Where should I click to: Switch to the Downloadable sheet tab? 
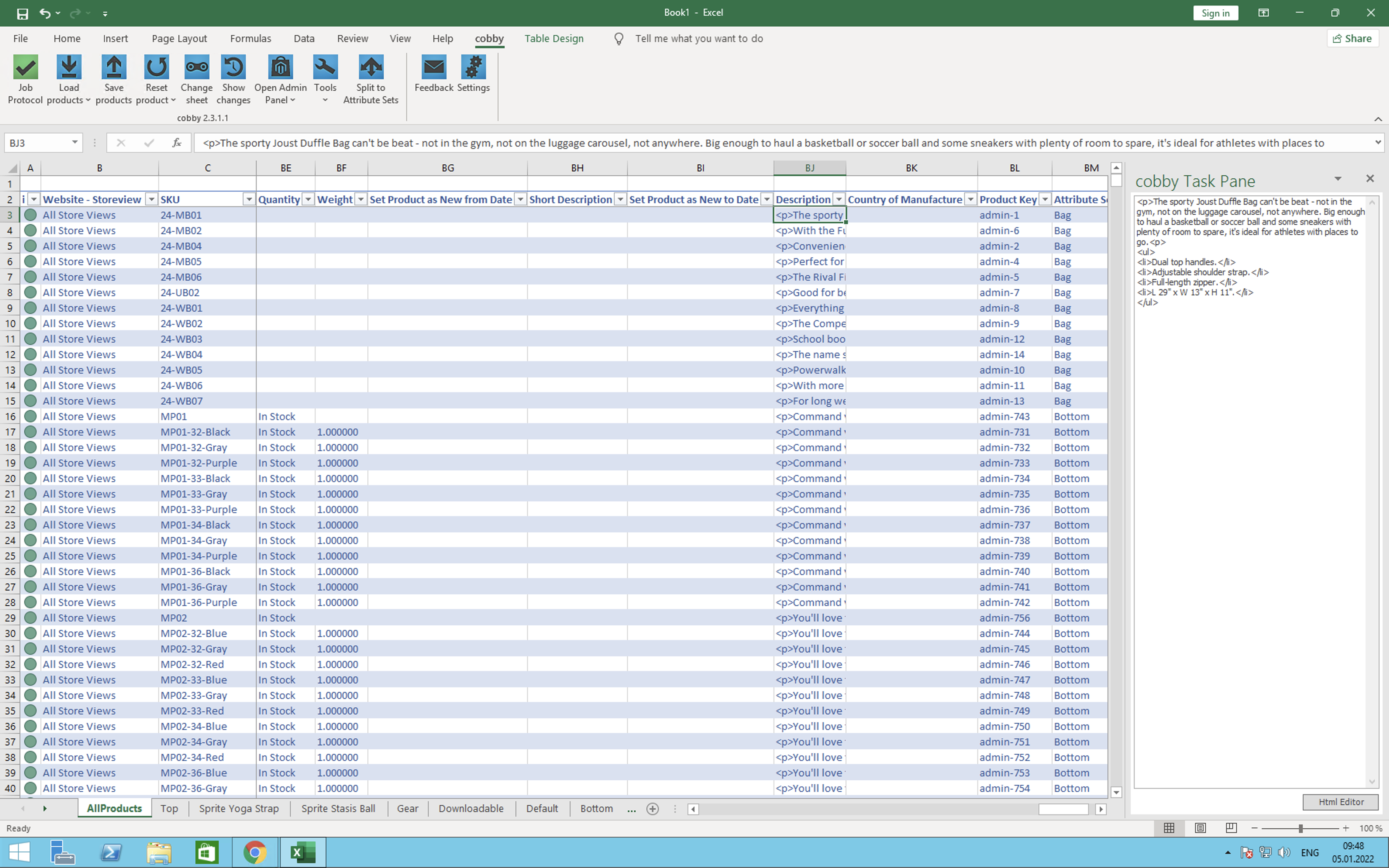pos(471,808)
